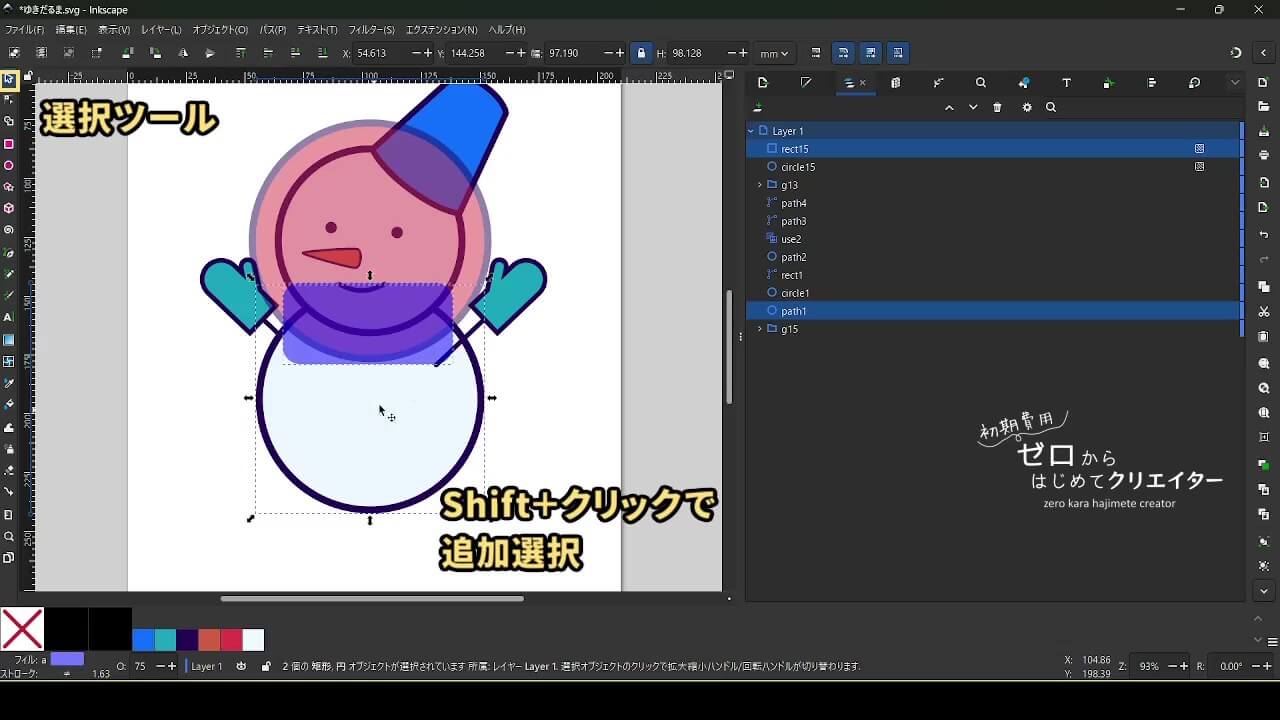Image resolution: width=1280 pixels, height=720 pixels.
Task: Click the Print icon in command bar
Action: [x=1264, y=155]
